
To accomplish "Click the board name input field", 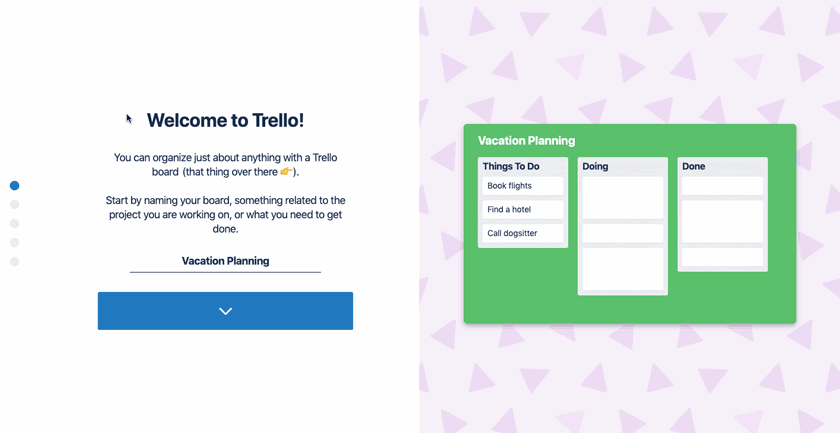I will 225,261.
